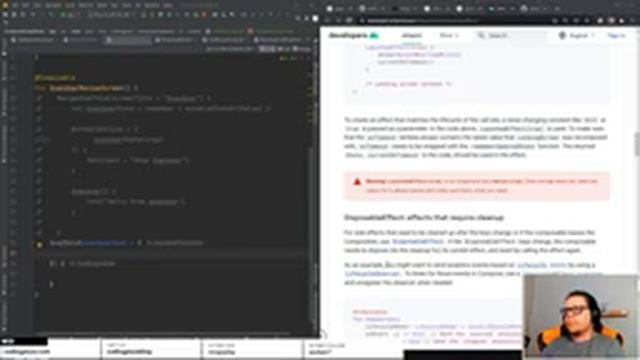640x360 pixels.
Task: Open the Edit menu in Android Studio
Action: click(26, 5)
